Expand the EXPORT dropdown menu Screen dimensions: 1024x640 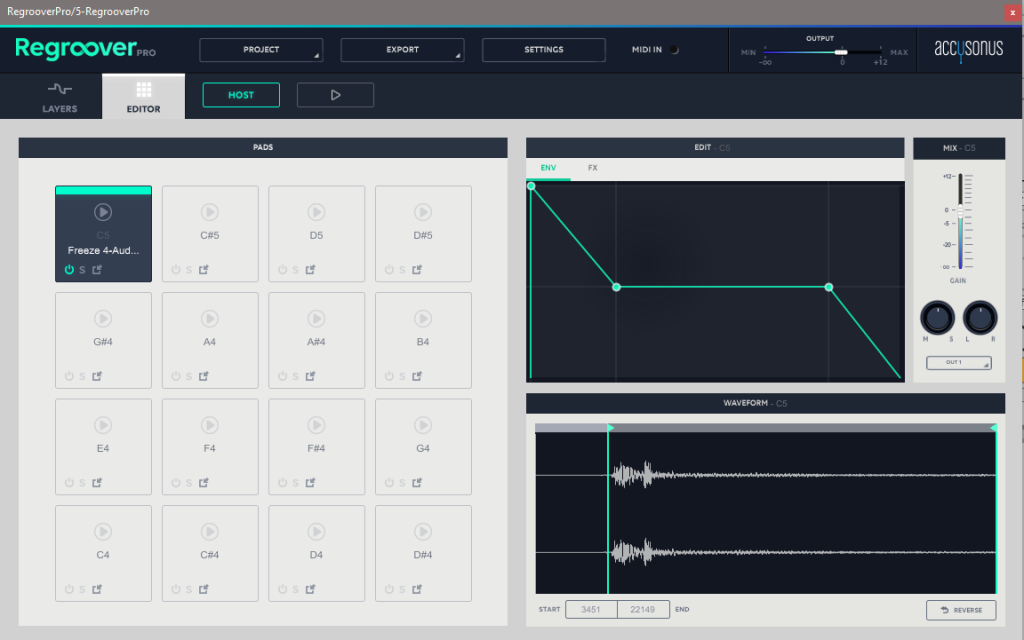(x=402, y=50)
